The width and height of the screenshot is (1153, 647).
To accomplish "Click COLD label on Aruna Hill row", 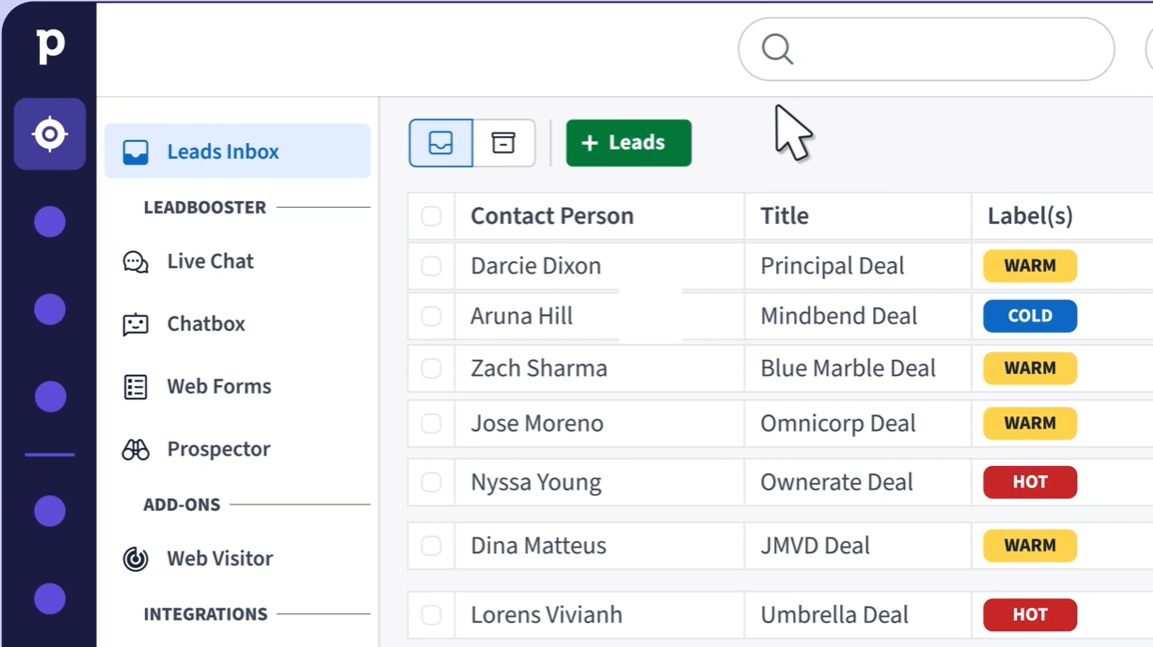I will point(1030,316).
